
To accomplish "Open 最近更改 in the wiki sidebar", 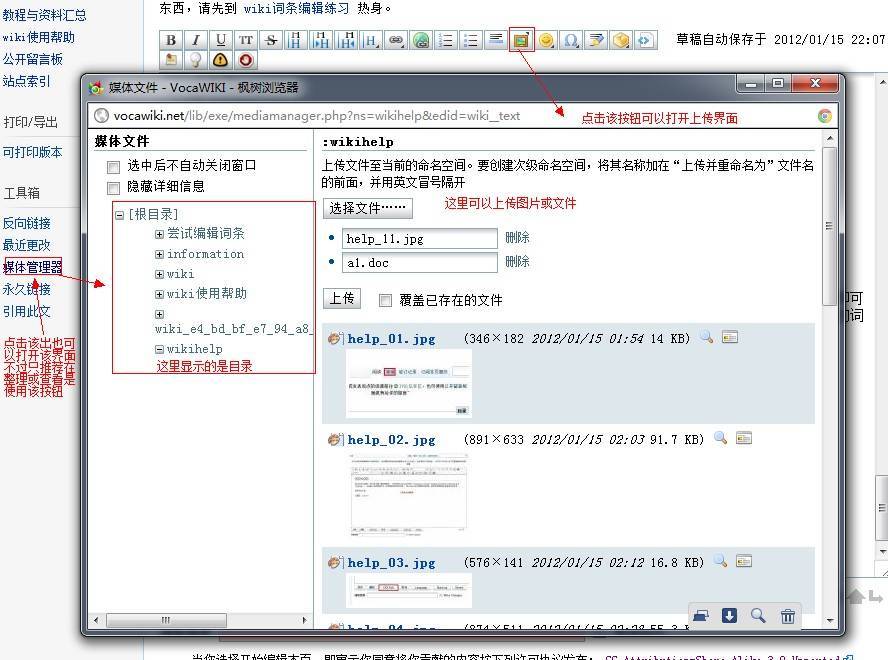I will pyautogui.click(x=27, y=245).
